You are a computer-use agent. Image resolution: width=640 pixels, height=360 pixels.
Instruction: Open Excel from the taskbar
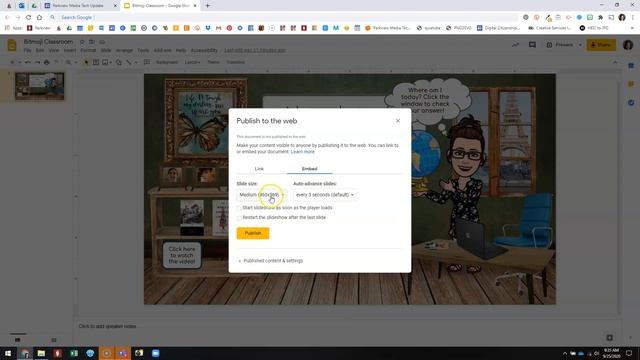click(74, 353)
